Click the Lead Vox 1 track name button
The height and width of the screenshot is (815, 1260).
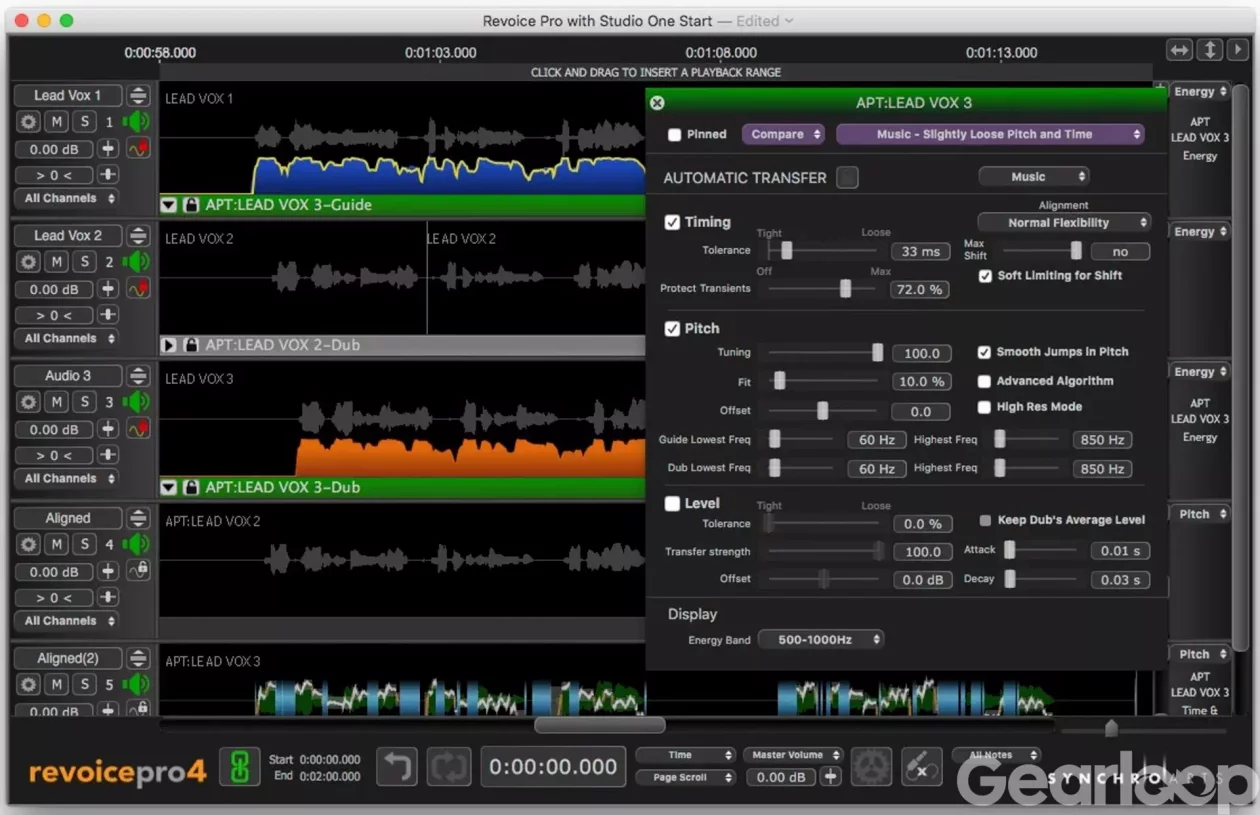(67, 96)
